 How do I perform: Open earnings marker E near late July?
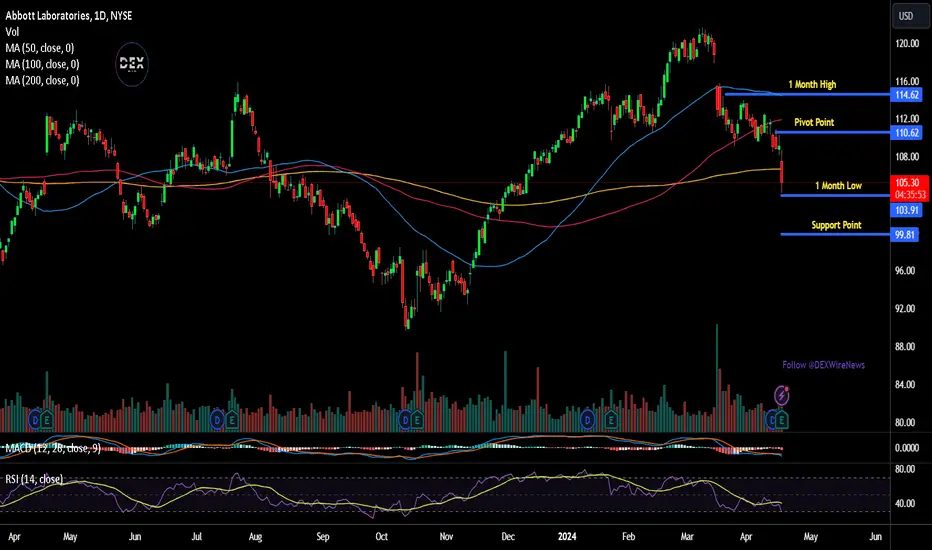tap(232, 420)
